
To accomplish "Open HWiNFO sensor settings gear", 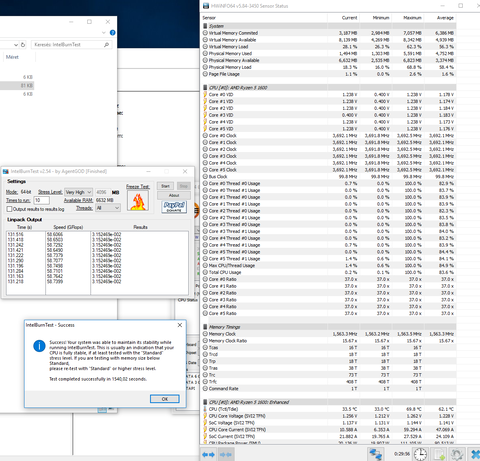I will [457, 454].
